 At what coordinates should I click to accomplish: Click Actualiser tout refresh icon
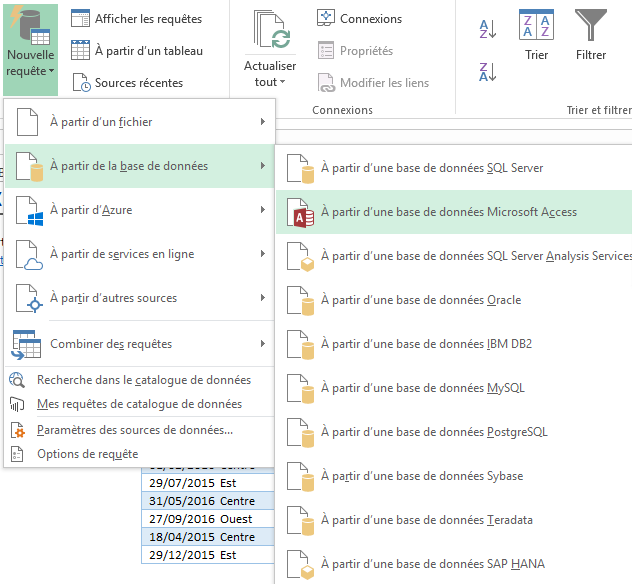click(272, 30)
